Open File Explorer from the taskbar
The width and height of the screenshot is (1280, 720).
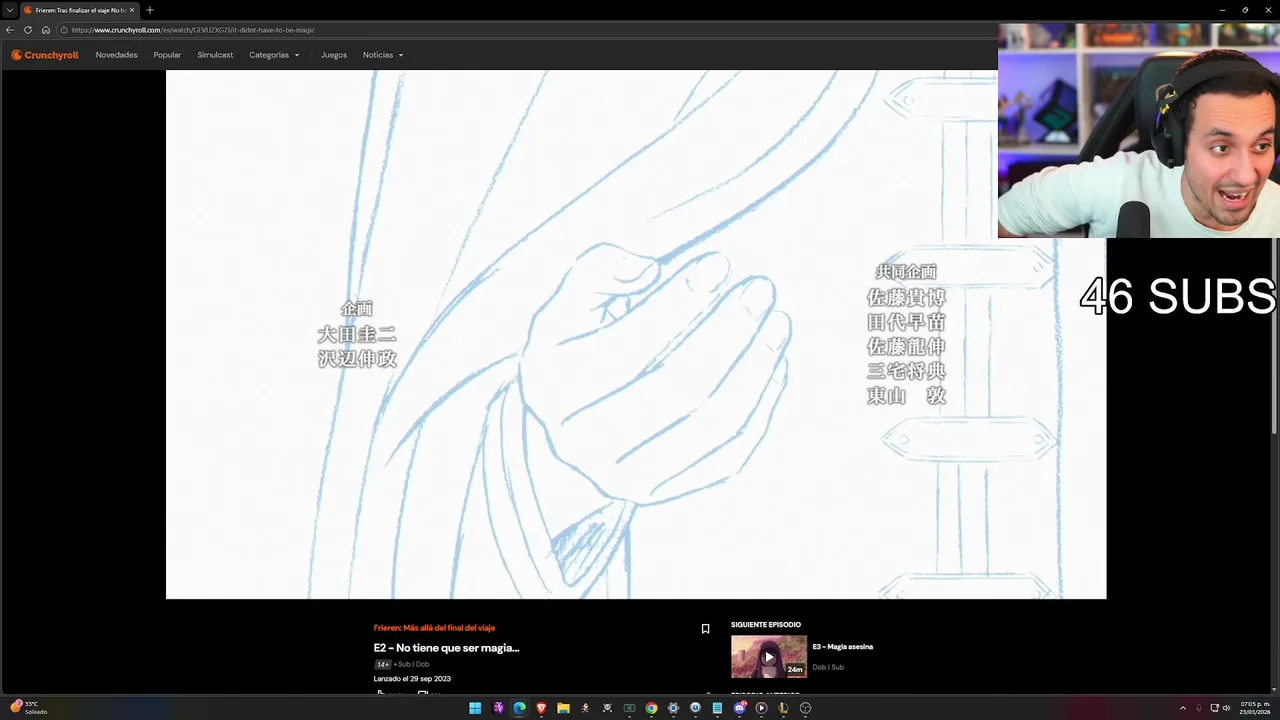tap(563, 708)
